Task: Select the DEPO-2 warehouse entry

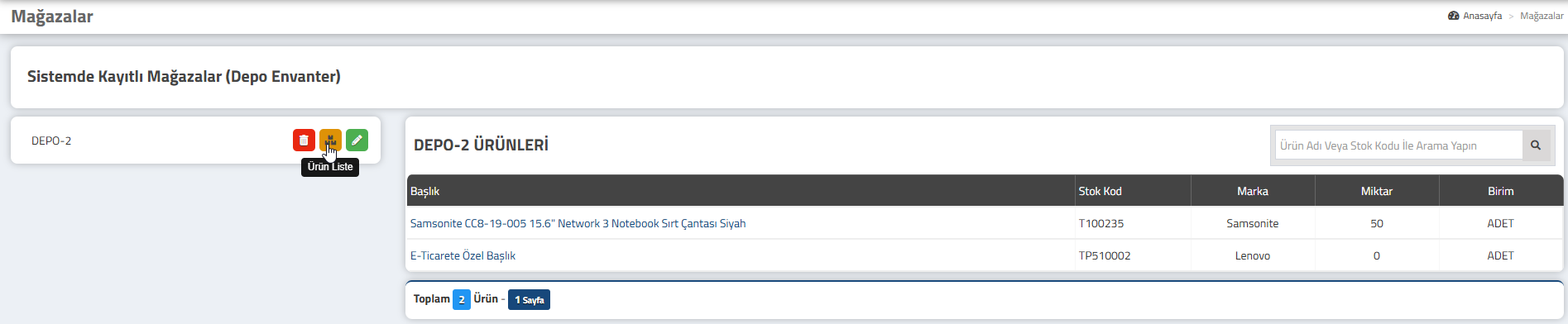Action: tap(51, 141)
